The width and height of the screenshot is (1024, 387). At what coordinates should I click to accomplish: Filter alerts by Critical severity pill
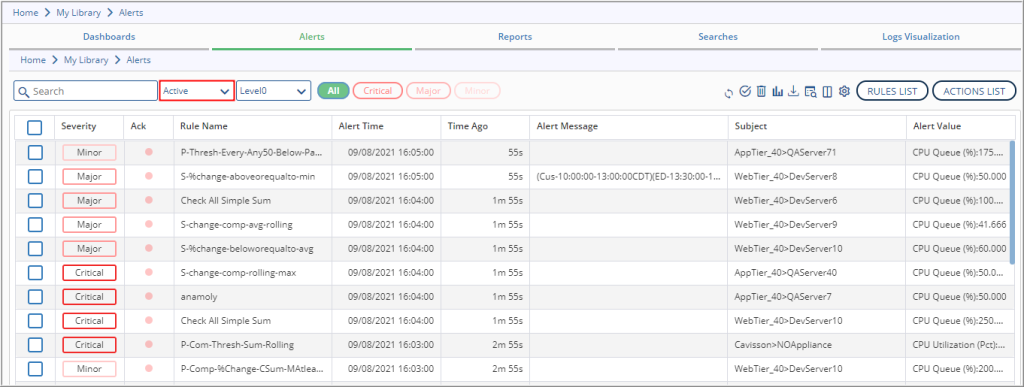tap(377, 91)
